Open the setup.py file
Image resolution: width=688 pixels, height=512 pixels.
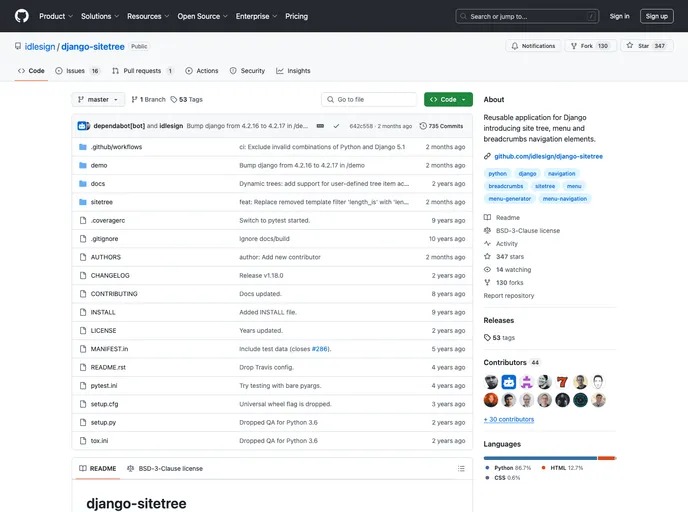tap(104, 422)
